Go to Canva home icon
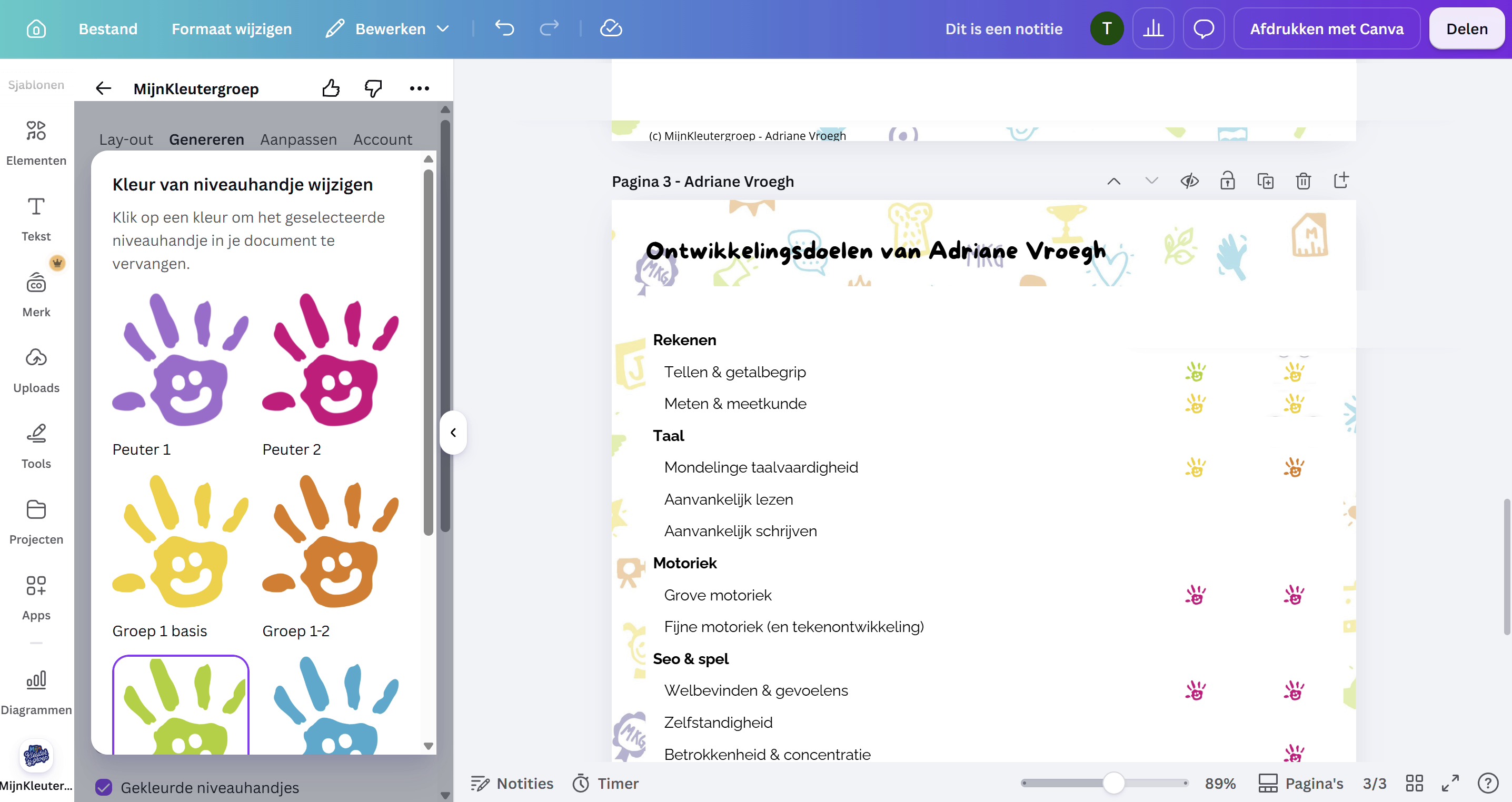Screen dimensions: 1512x802 pos(36,29)
